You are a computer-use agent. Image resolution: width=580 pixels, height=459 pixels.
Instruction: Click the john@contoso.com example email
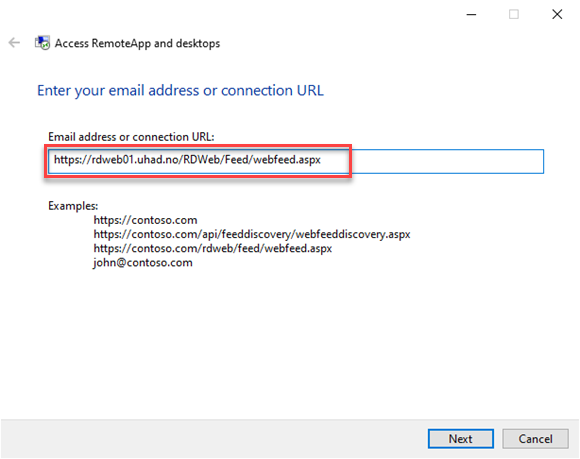click(x=143, y=263)
